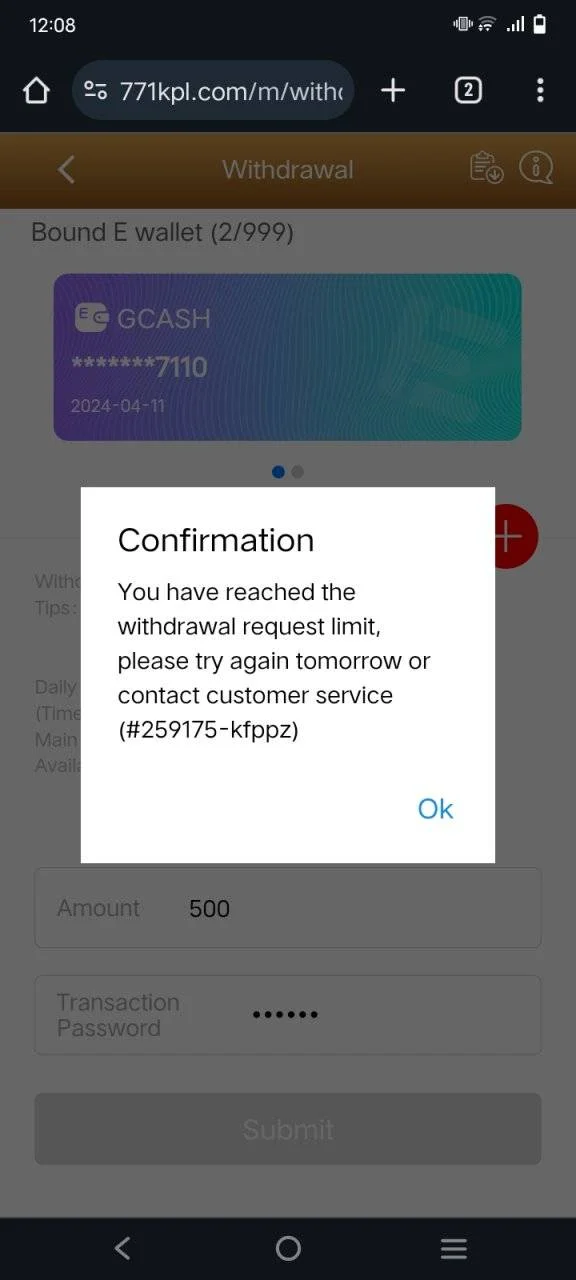Image resolution: width=576 pixels, height=1280 pixels.
Task: Tap the Android home circle button
Action: click(288, 1248)
